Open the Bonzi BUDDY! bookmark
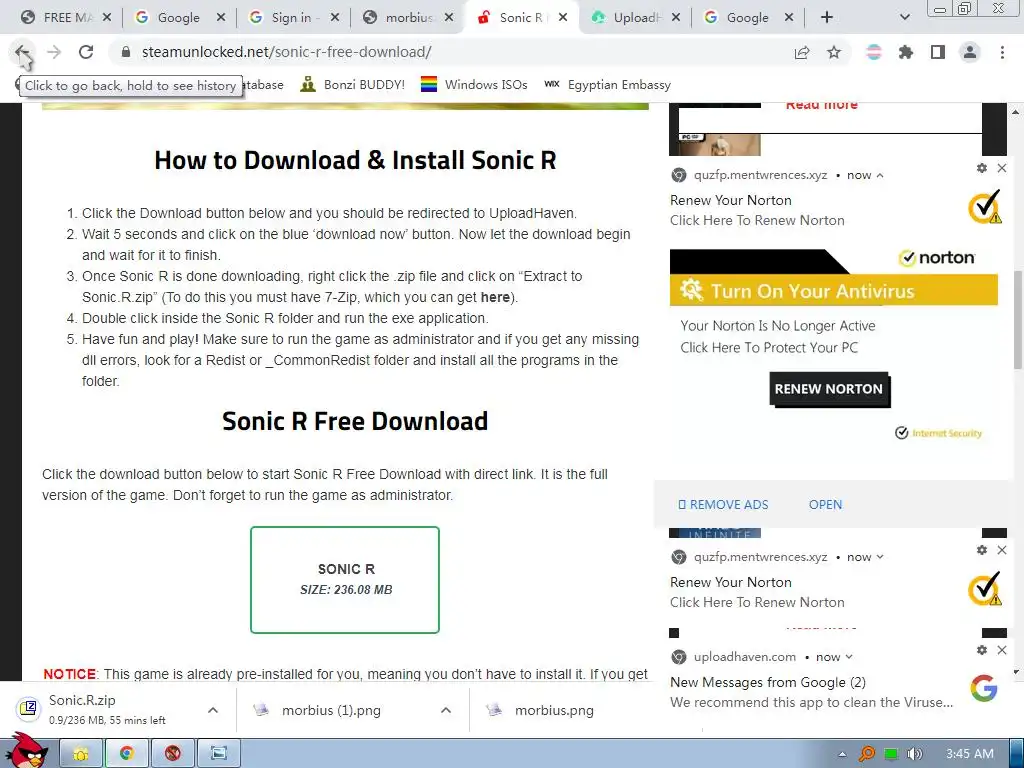This screenshot has height=768, width=1024. pos(353,84)
